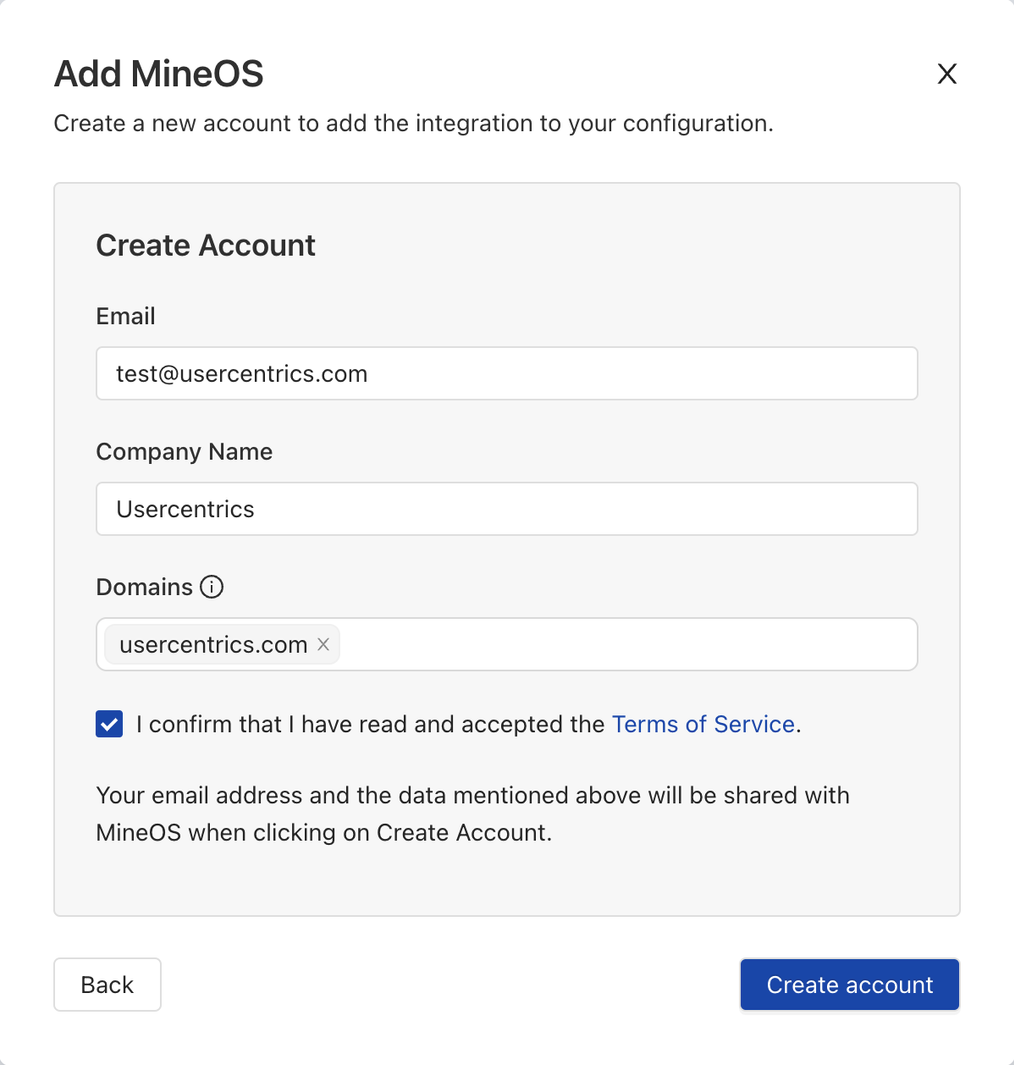
Task: Go back with the Back button
Action: 107,985
